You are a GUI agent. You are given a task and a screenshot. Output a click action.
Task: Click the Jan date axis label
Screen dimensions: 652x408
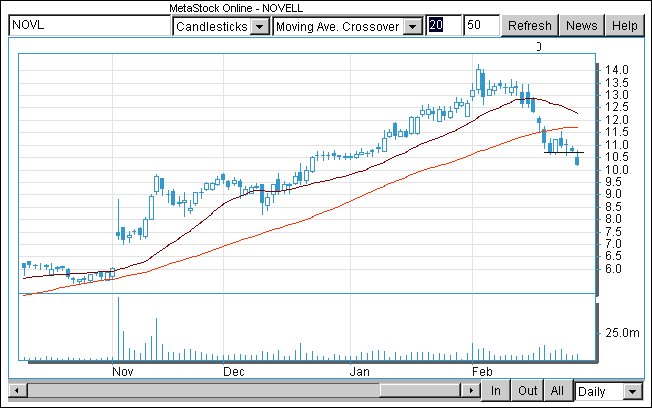pyautogui.click(x=360, y=371)
